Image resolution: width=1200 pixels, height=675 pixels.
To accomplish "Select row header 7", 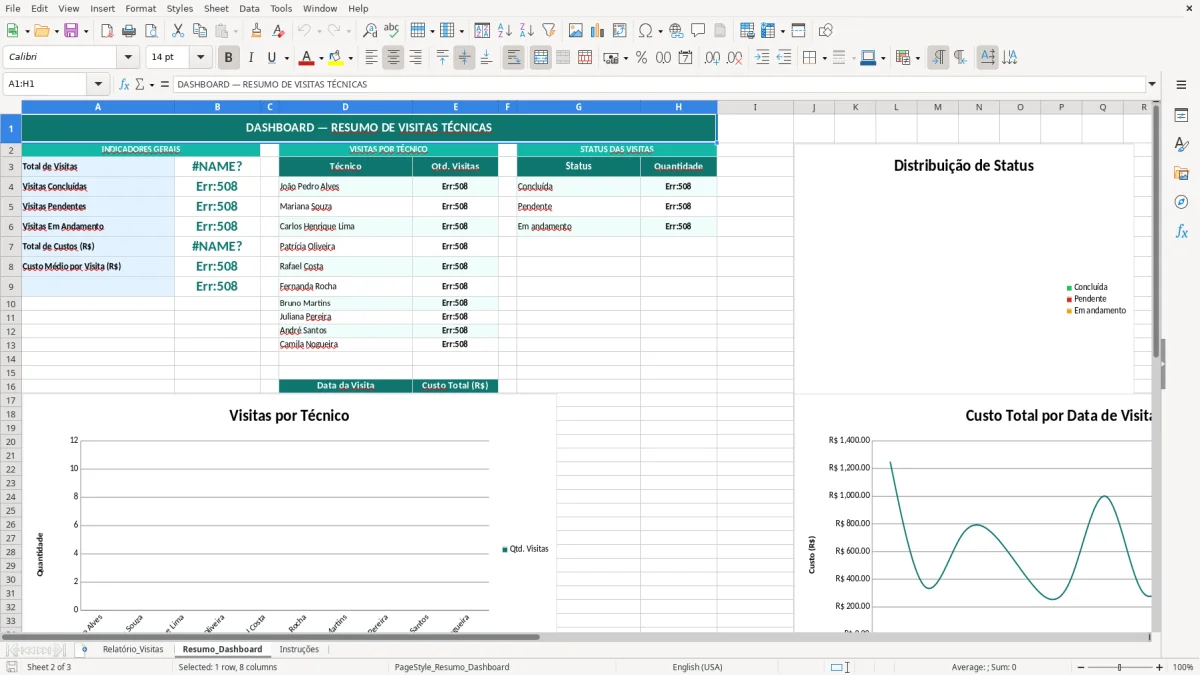I will tap(11, 246).
